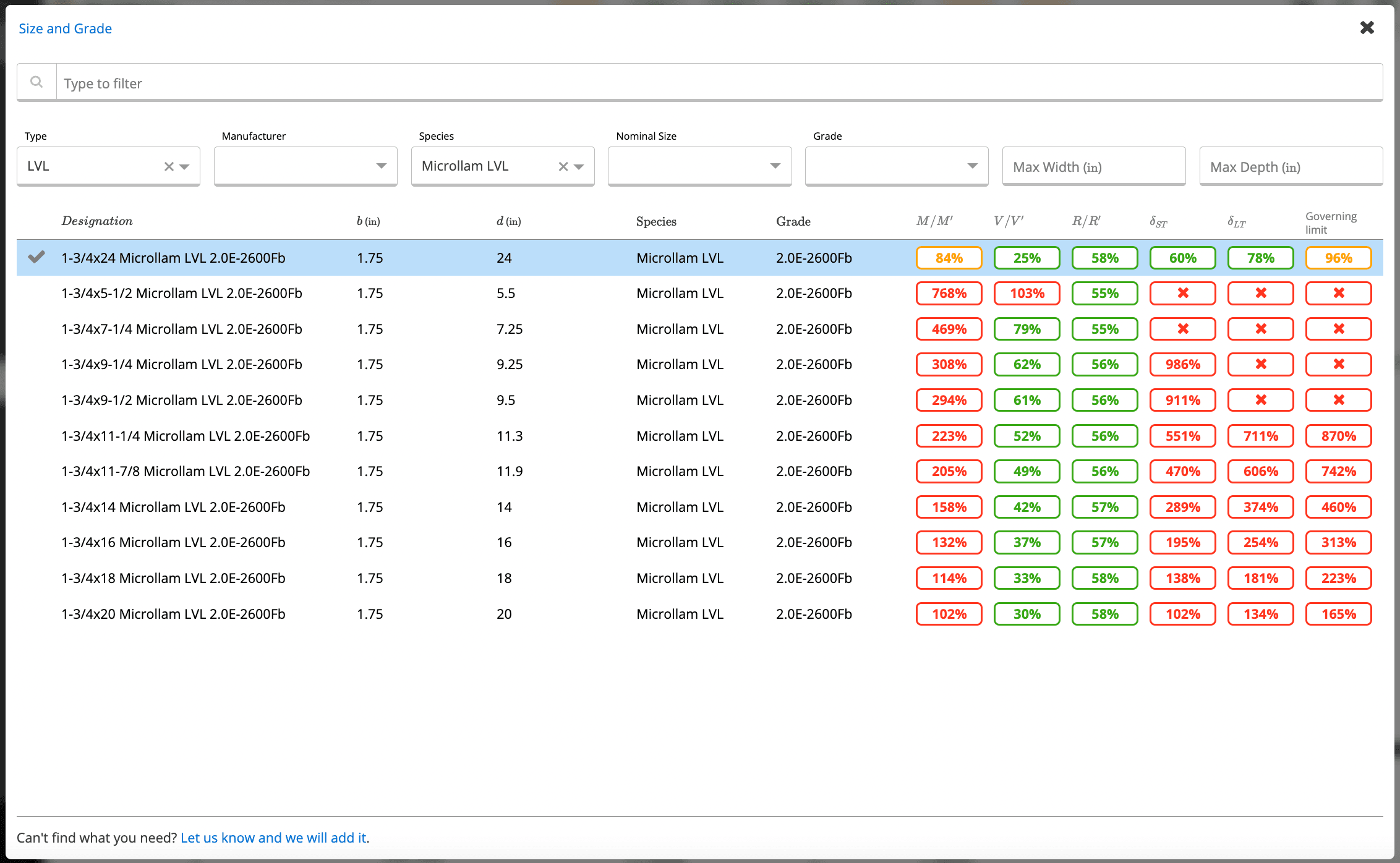1400x863 pixels.
Task: Select the 1-3/4x20 Microllam LVL row
Action: pyautogui.click(x=173, y=614)
